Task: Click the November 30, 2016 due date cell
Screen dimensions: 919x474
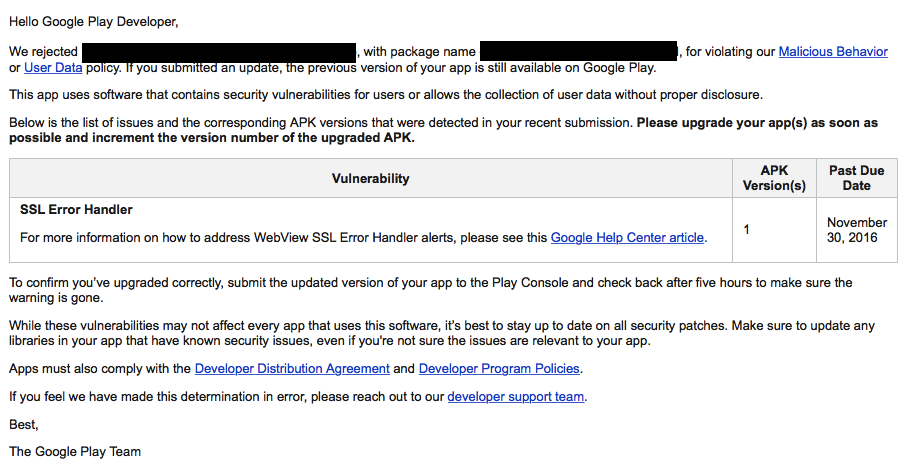Action: [x=857, y=230]
